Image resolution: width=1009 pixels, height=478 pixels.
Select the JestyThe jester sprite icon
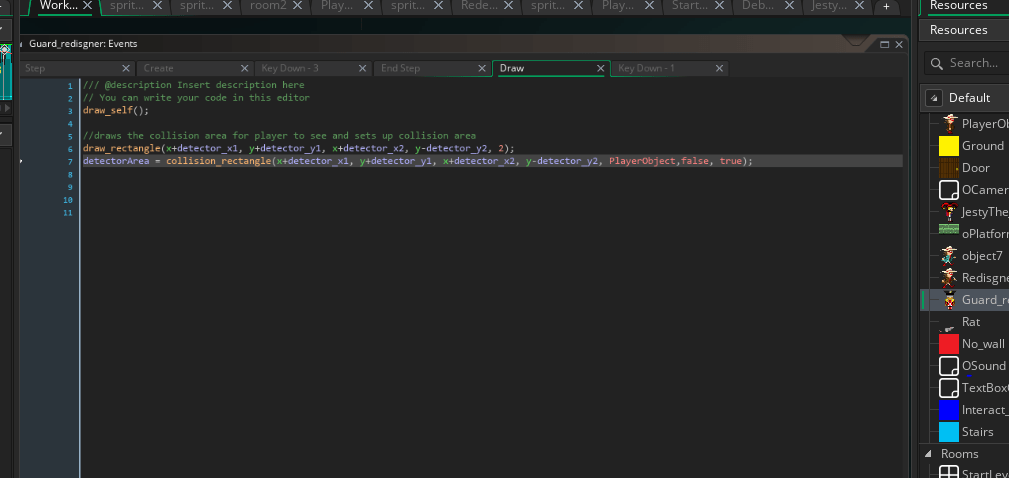point(949,212)
